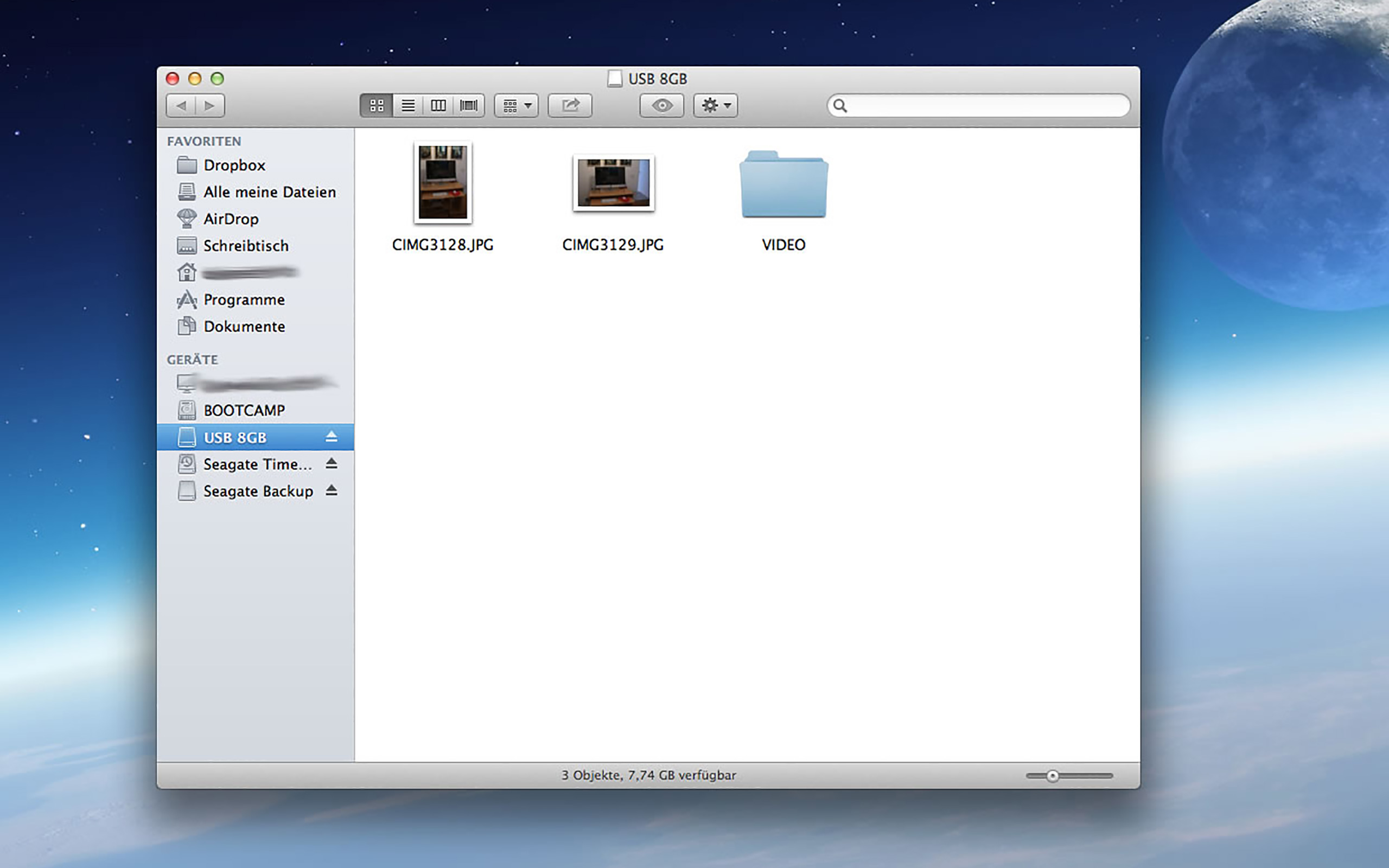Viewport: 1389px width, 868px height.
Task: Select the CIMG3128.JPG thumbnail
Action: click(443, 183)
